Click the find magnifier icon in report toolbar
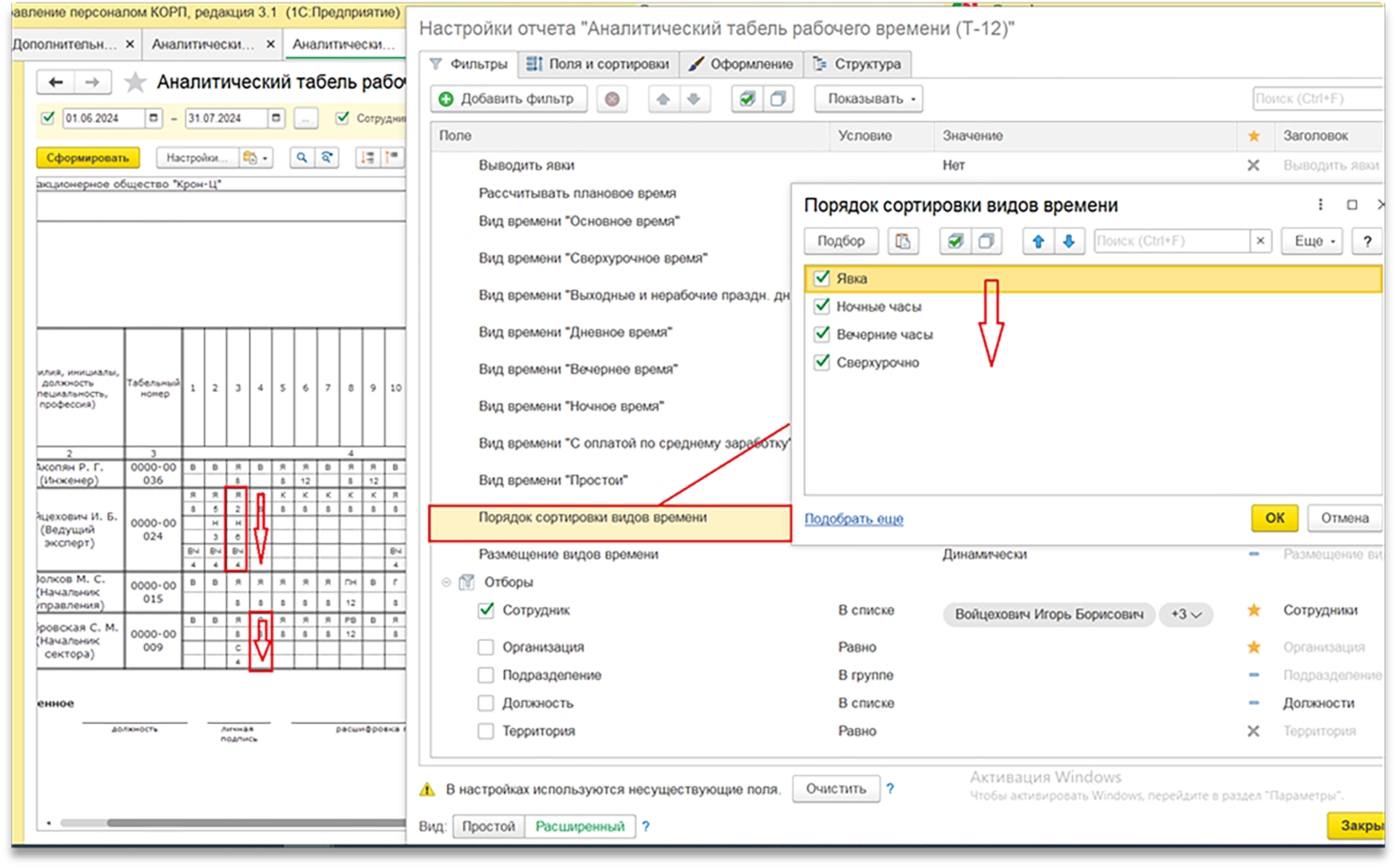1398x868 pixels. tap(301, 157)
